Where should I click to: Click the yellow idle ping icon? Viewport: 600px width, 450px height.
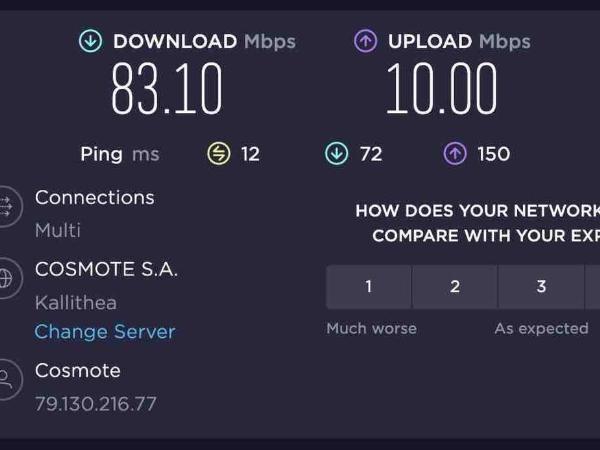click(219, 154)
